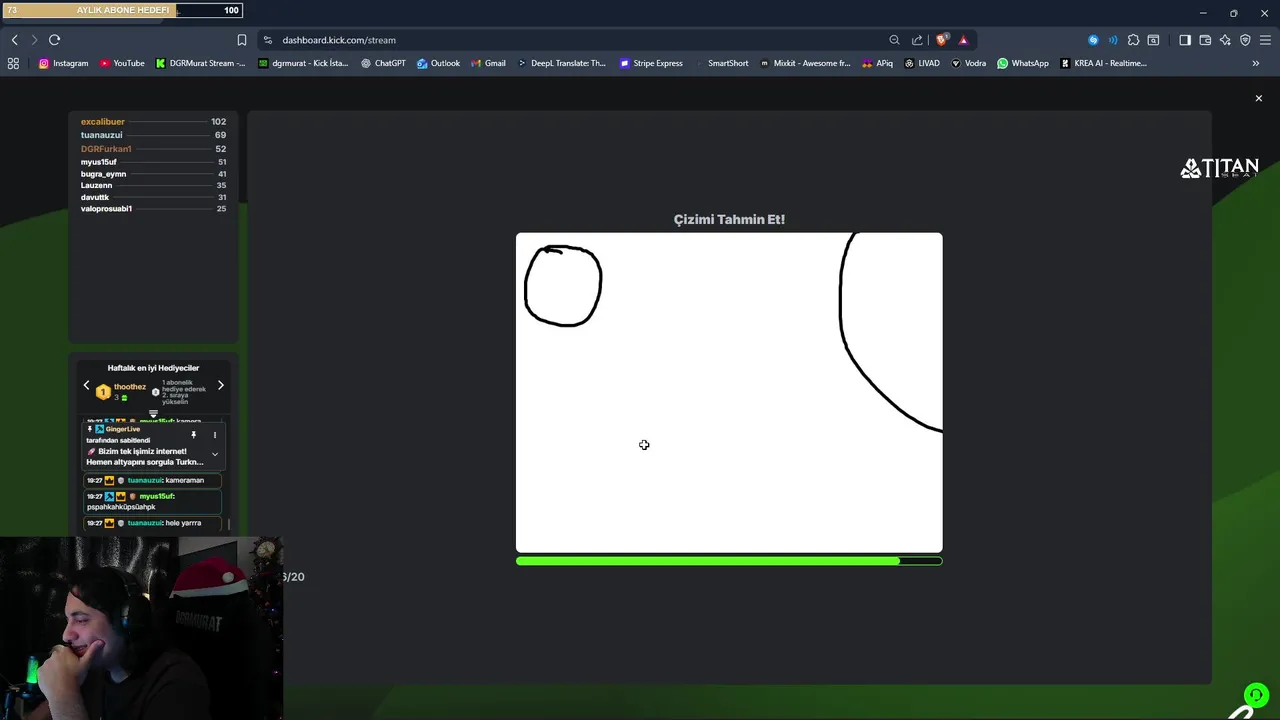Screen dimensions: 1280x720
Task: Open the ChatGPT bookmark
Action: [x=383, y=63]
